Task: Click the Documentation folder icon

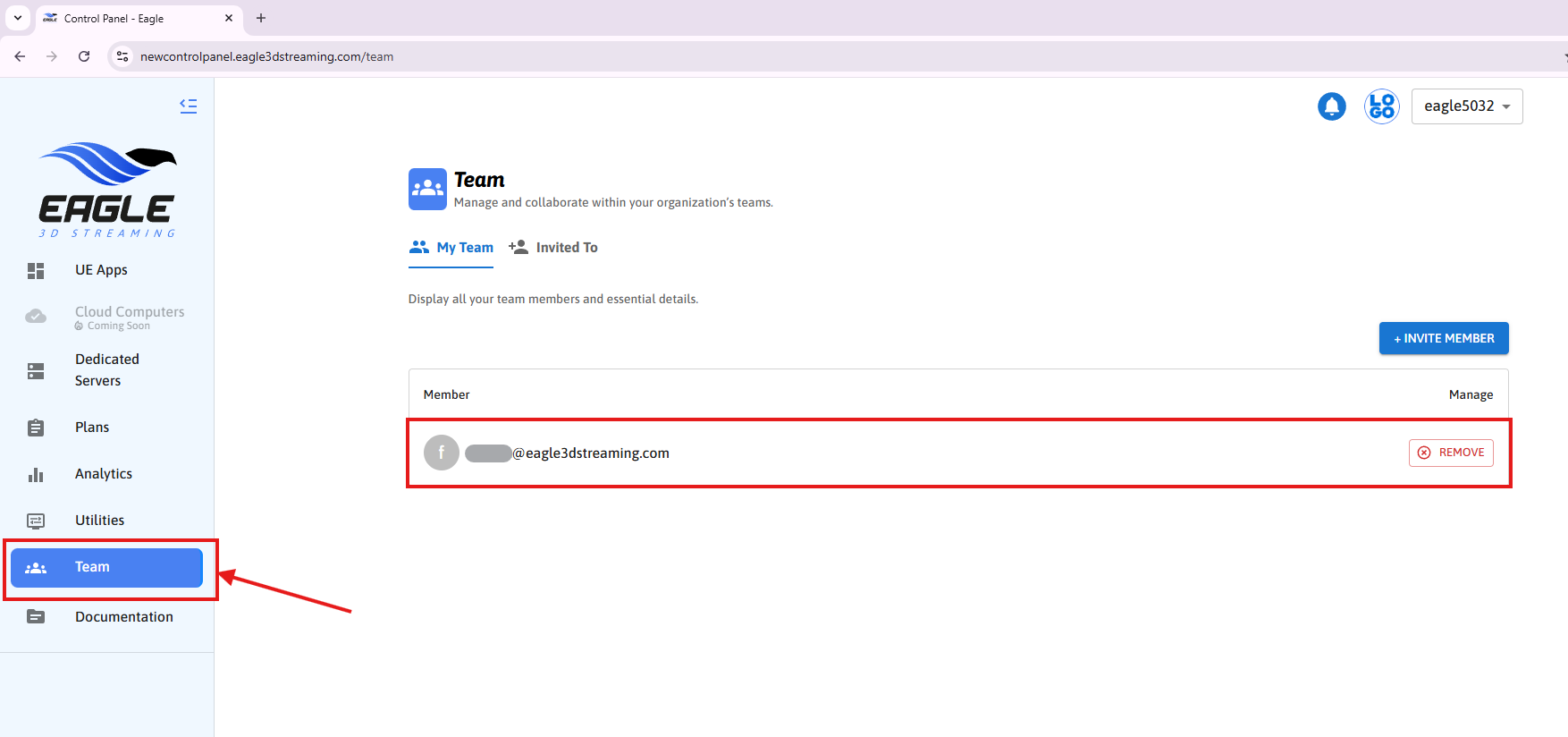Action: click(x=36, y=616)
